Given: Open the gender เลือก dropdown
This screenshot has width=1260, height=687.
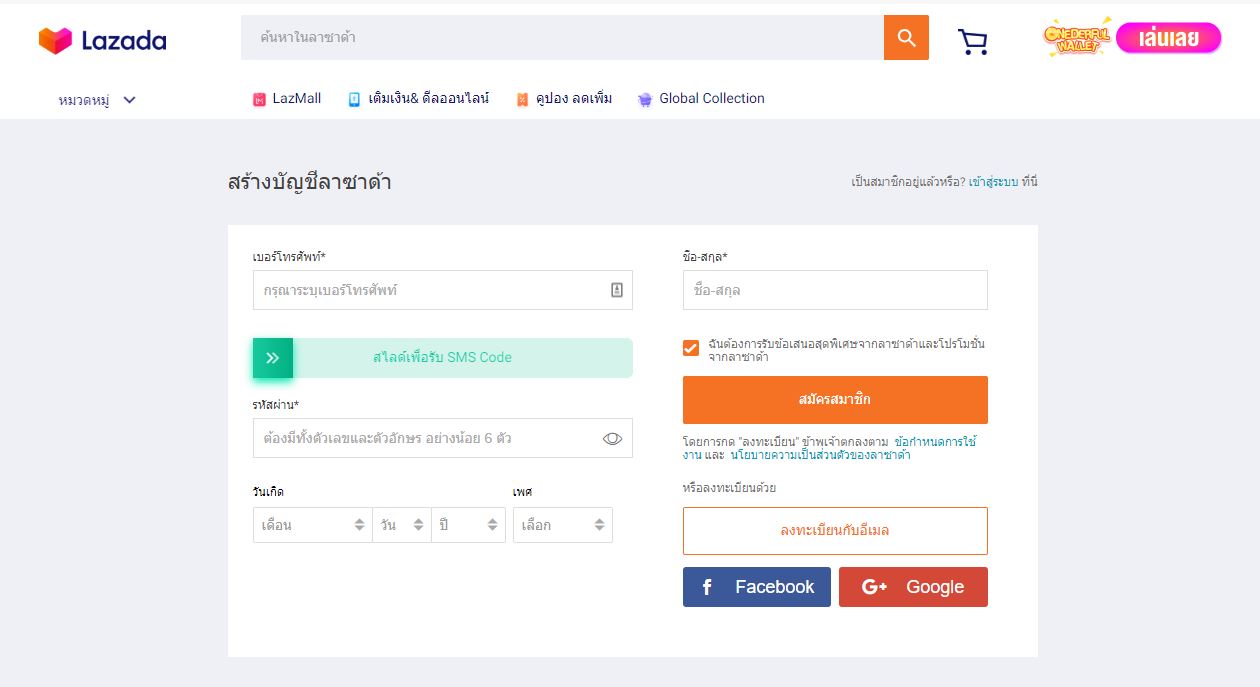Looking at the screenshot, I should [562, 524].
